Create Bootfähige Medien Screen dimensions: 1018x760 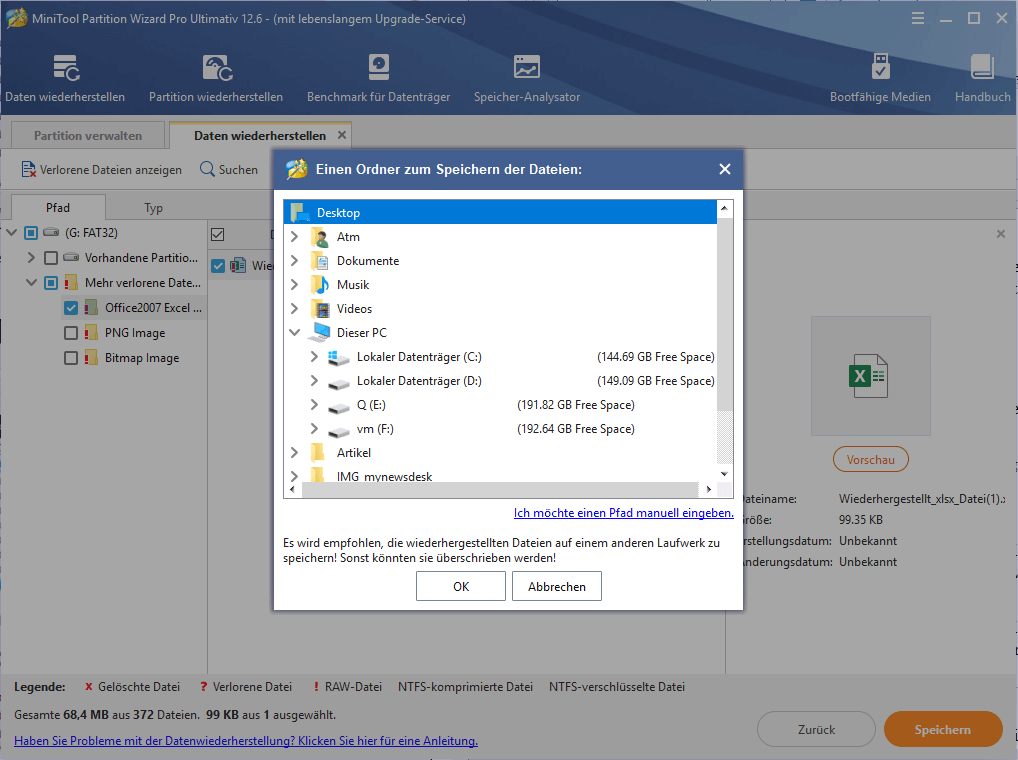(880, 67)
